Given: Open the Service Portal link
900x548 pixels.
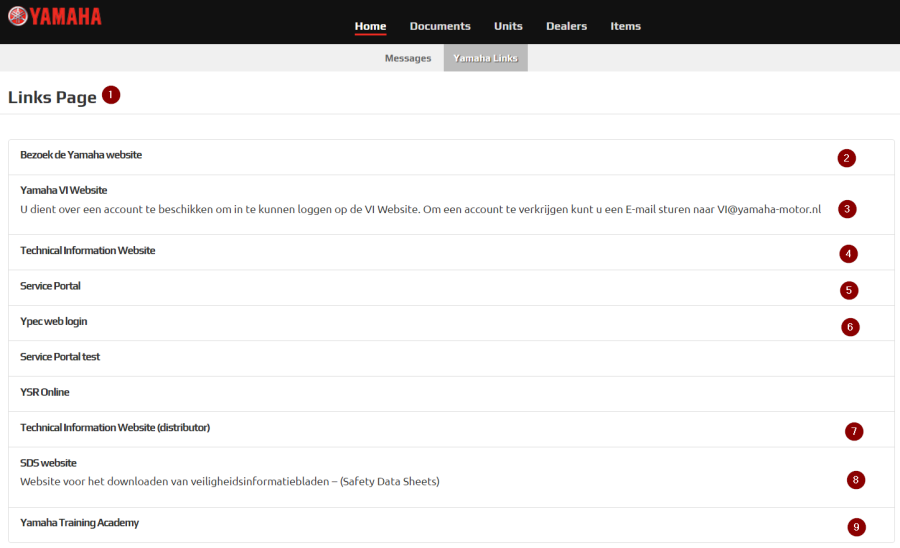Looking at the screenshot, I should (51, 286).
